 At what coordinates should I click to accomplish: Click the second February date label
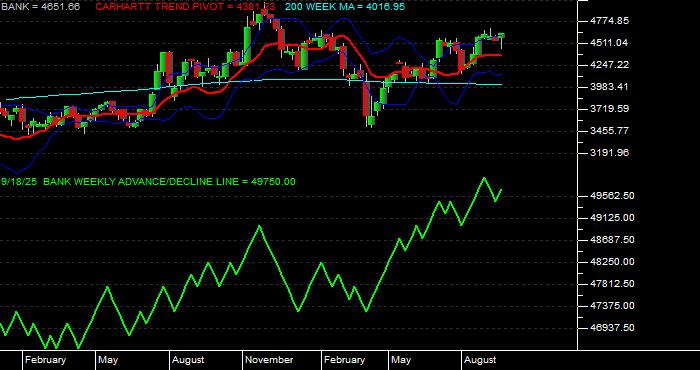(x=345, y=360)
